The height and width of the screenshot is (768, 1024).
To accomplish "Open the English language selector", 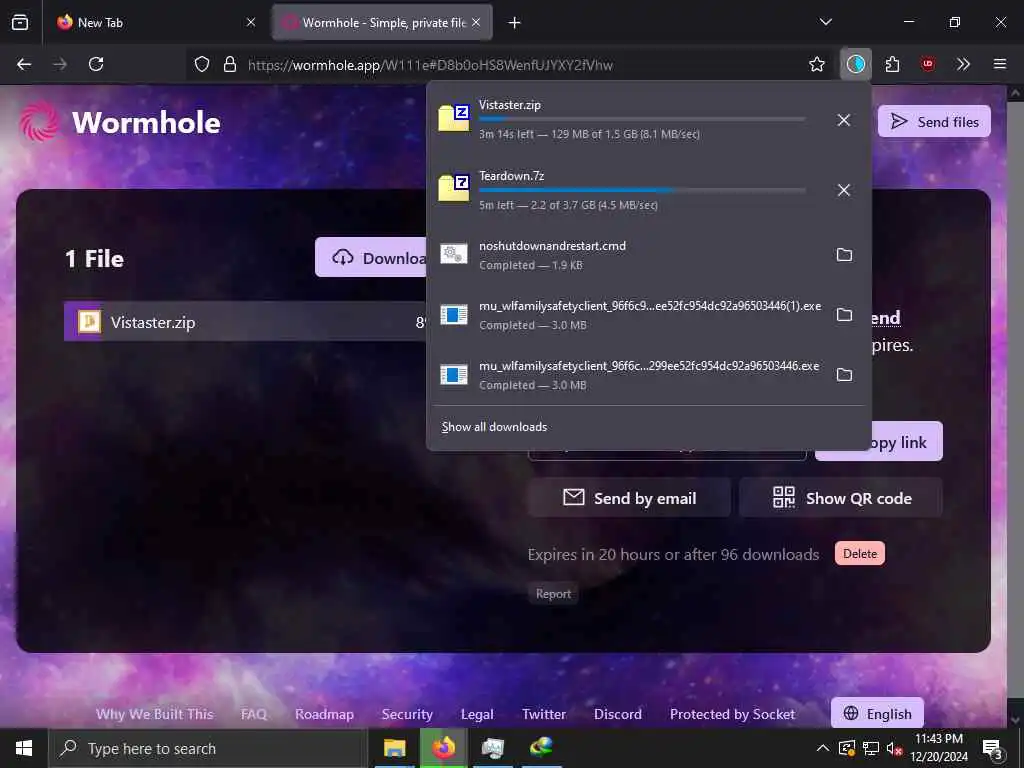I will tap(877, 713).
